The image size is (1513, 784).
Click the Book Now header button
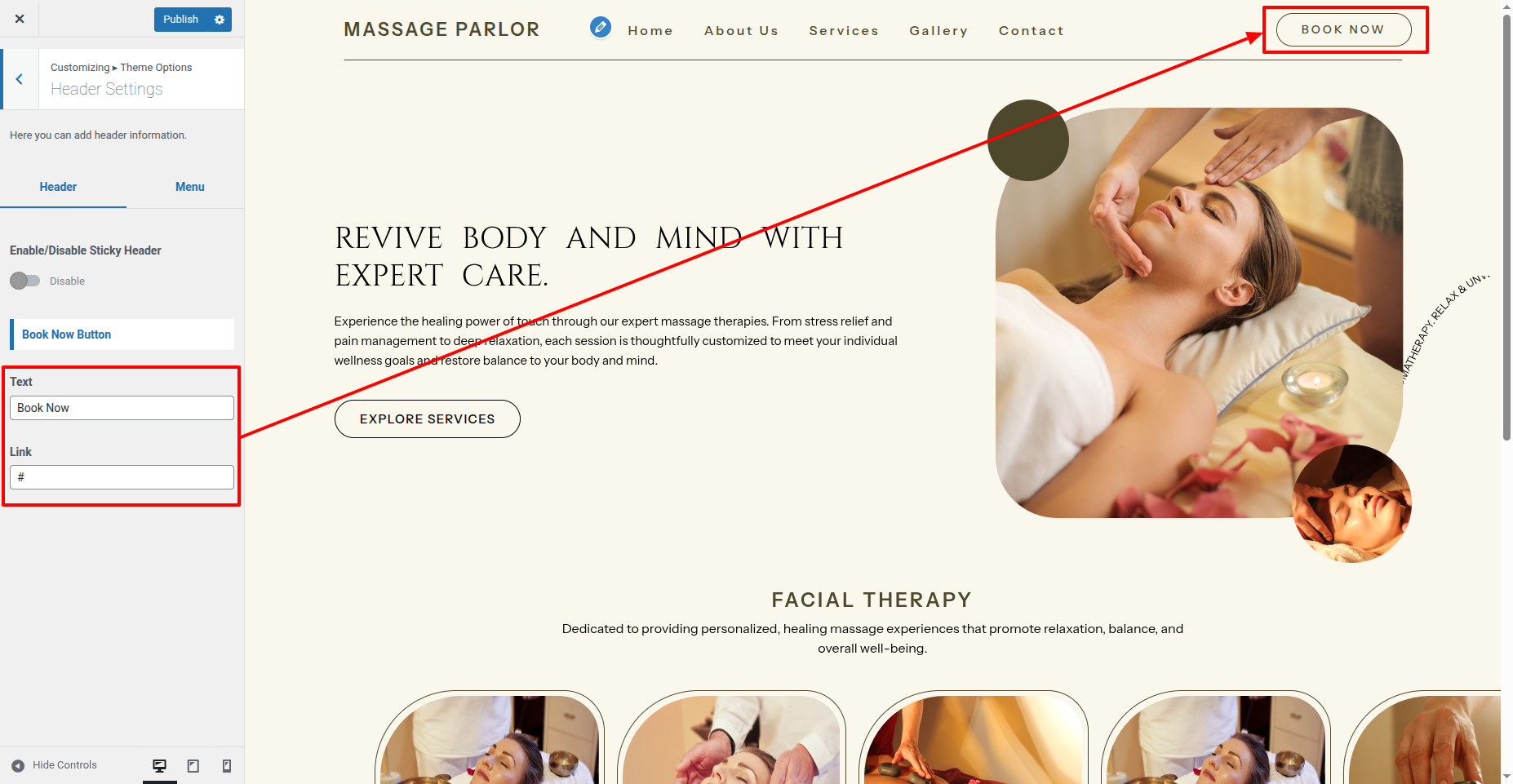click(x=1343, y=29)
